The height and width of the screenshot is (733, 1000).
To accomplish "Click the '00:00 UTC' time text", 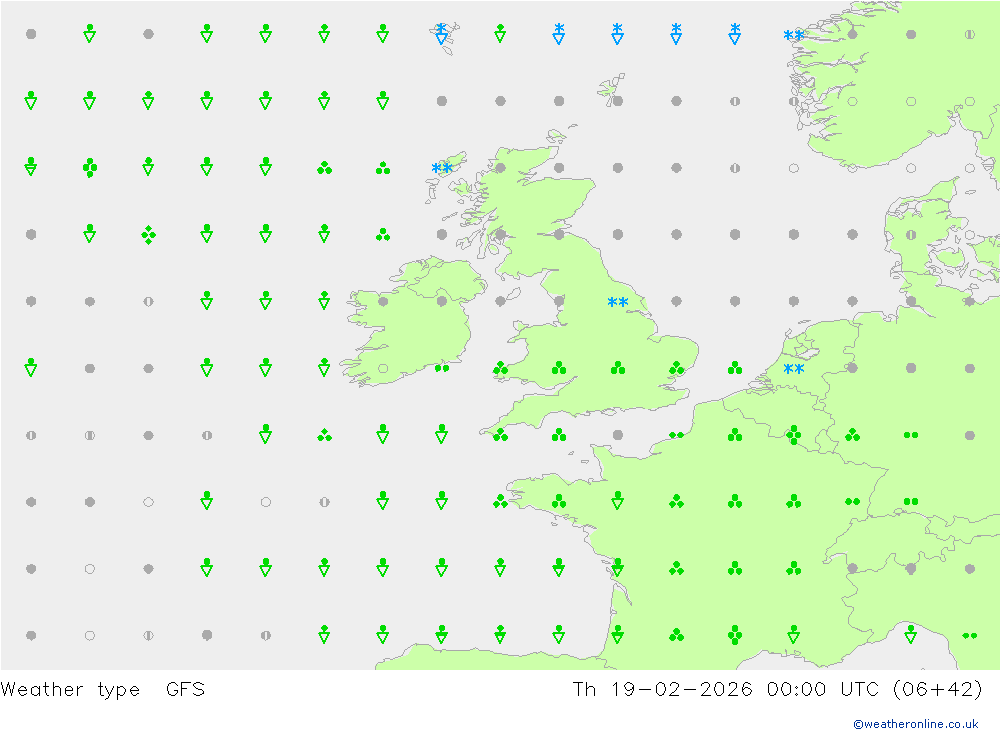I will point(823,690).
